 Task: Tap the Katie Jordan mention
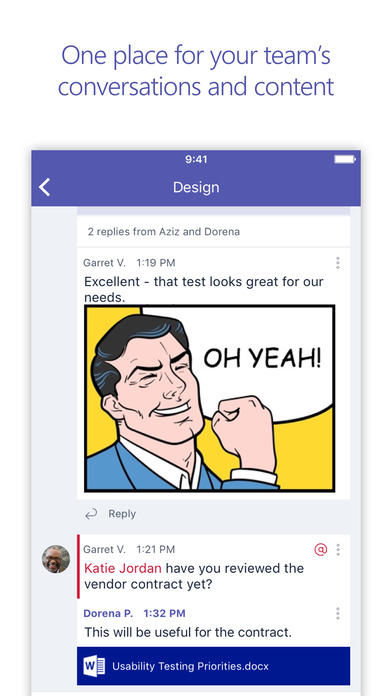(123, 568)
